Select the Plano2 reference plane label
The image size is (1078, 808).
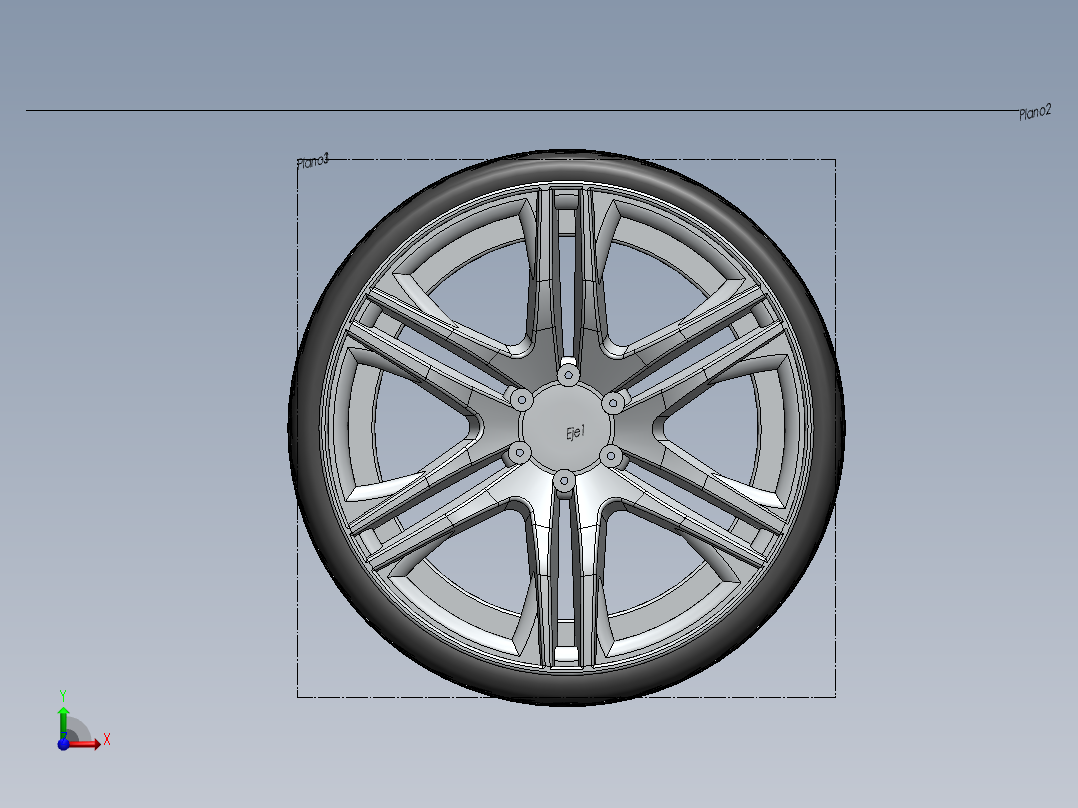[1035, 113]
